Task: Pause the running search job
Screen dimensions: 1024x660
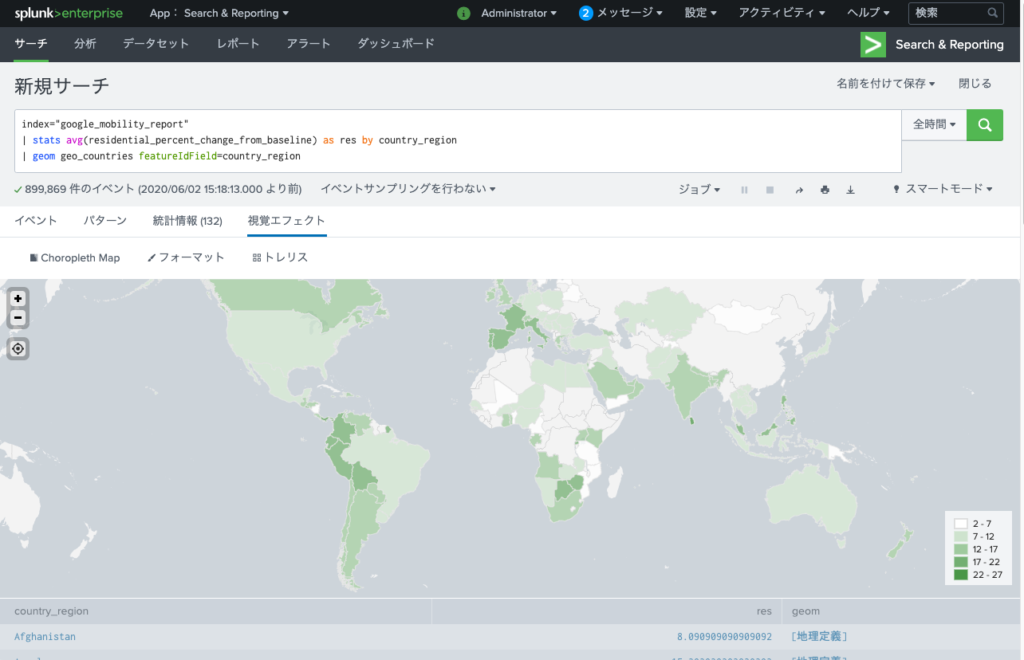Action: coord(744,189)
